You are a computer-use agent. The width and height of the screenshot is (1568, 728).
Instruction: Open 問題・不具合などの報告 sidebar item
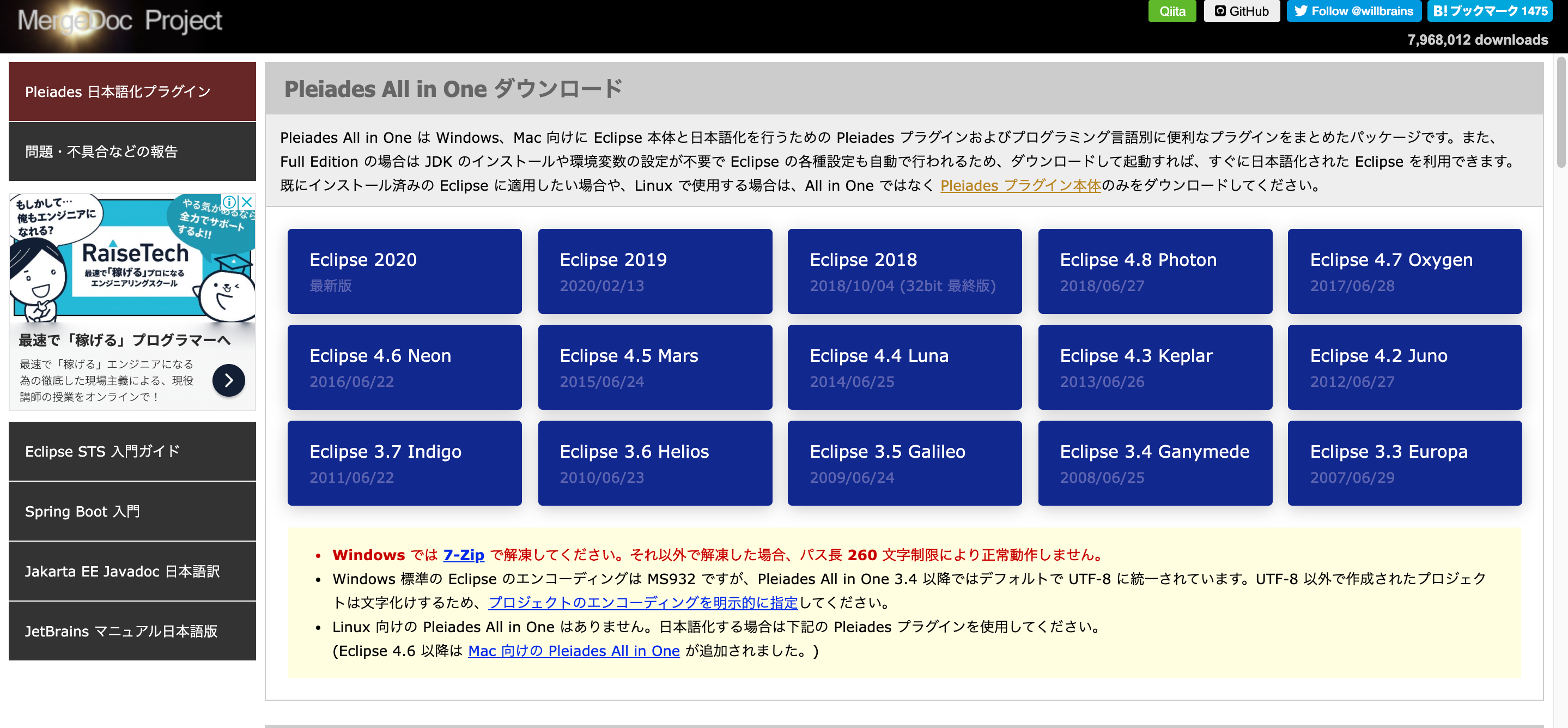click(x=132, y=151)
